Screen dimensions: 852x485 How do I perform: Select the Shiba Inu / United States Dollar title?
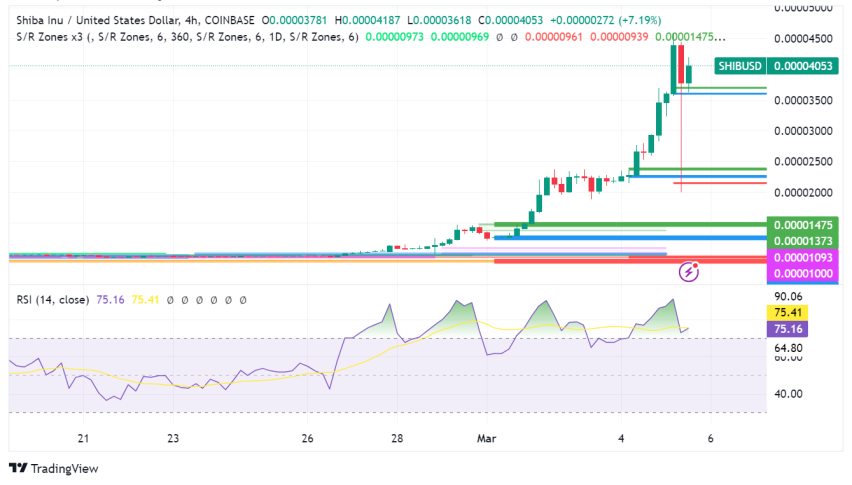point(96,20)
